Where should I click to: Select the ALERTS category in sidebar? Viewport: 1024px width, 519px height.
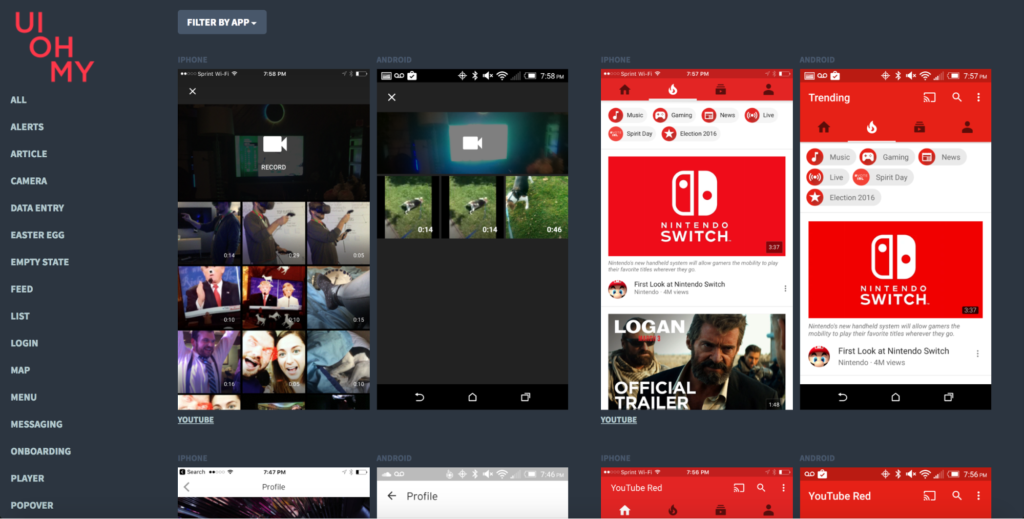tap(27, 127)
